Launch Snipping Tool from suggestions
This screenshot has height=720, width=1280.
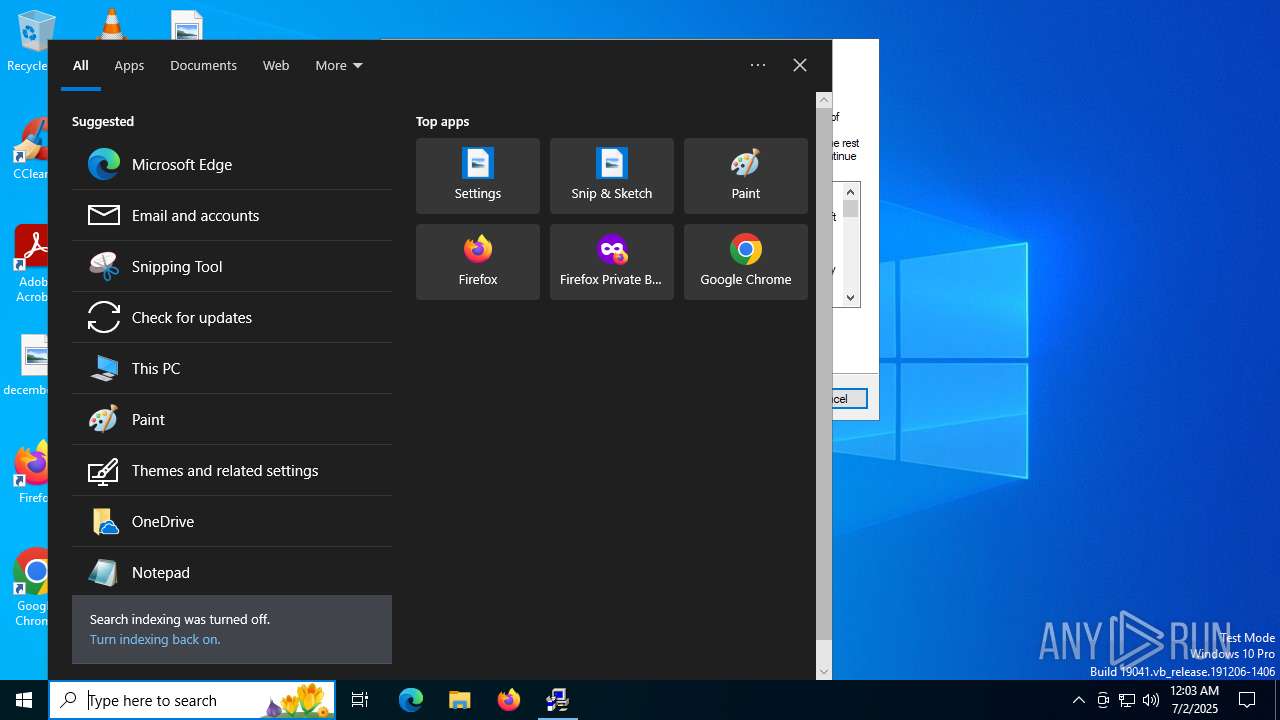coord(232,266)
